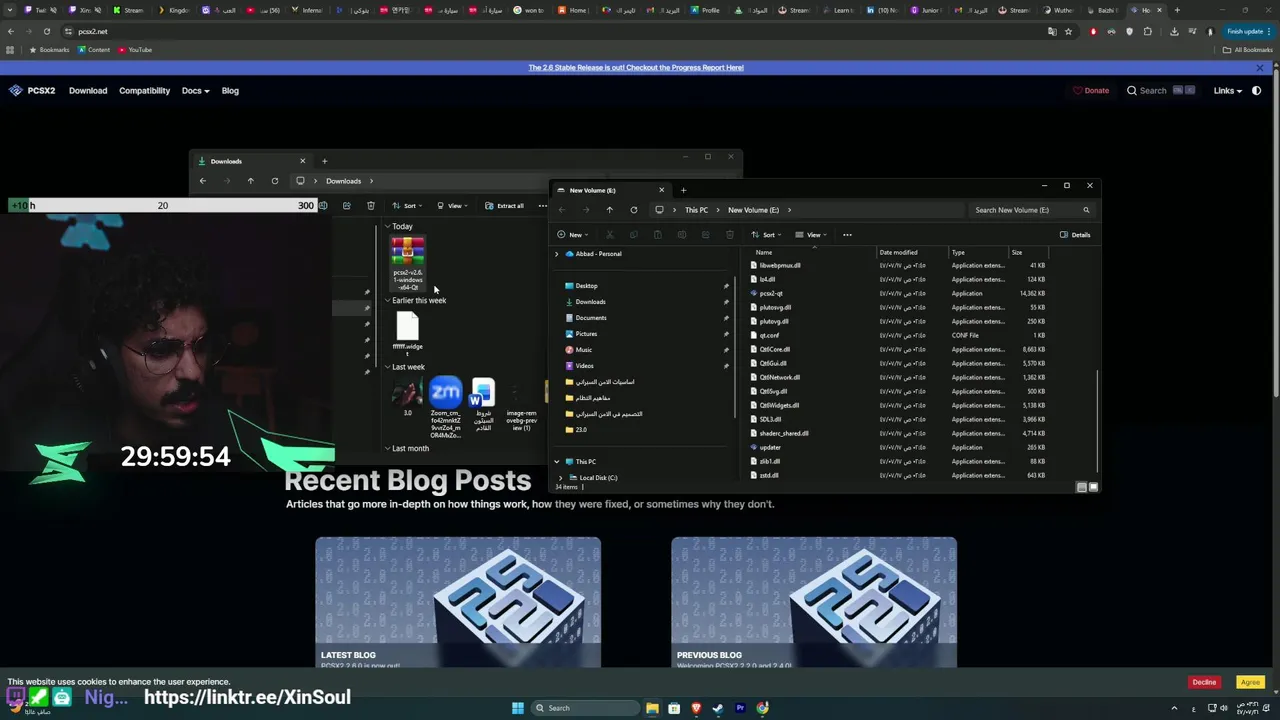
Task: Toggle the website dark/light theme
Action: 1257,91
